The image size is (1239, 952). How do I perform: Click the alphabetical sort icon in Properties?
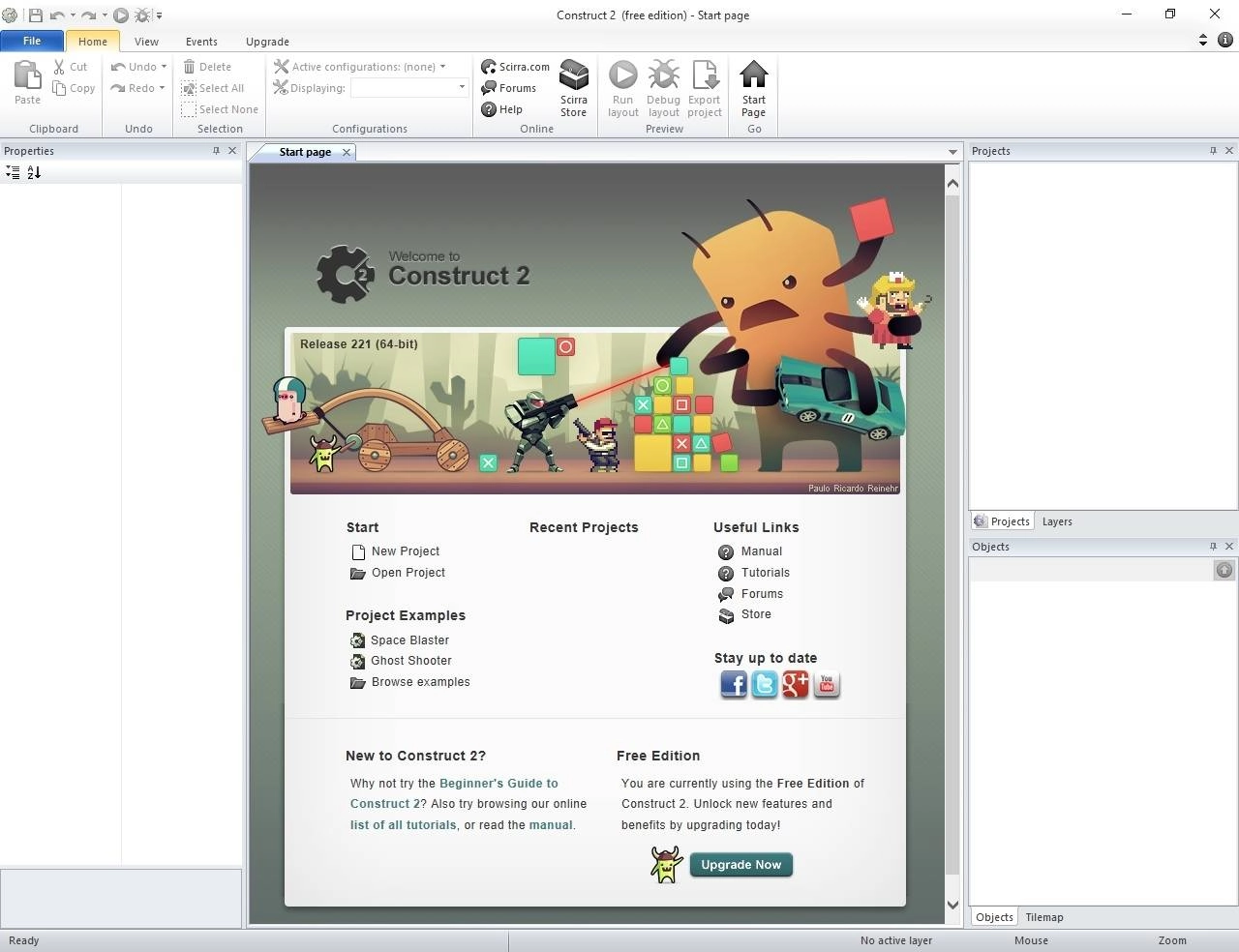click(34, 172)
